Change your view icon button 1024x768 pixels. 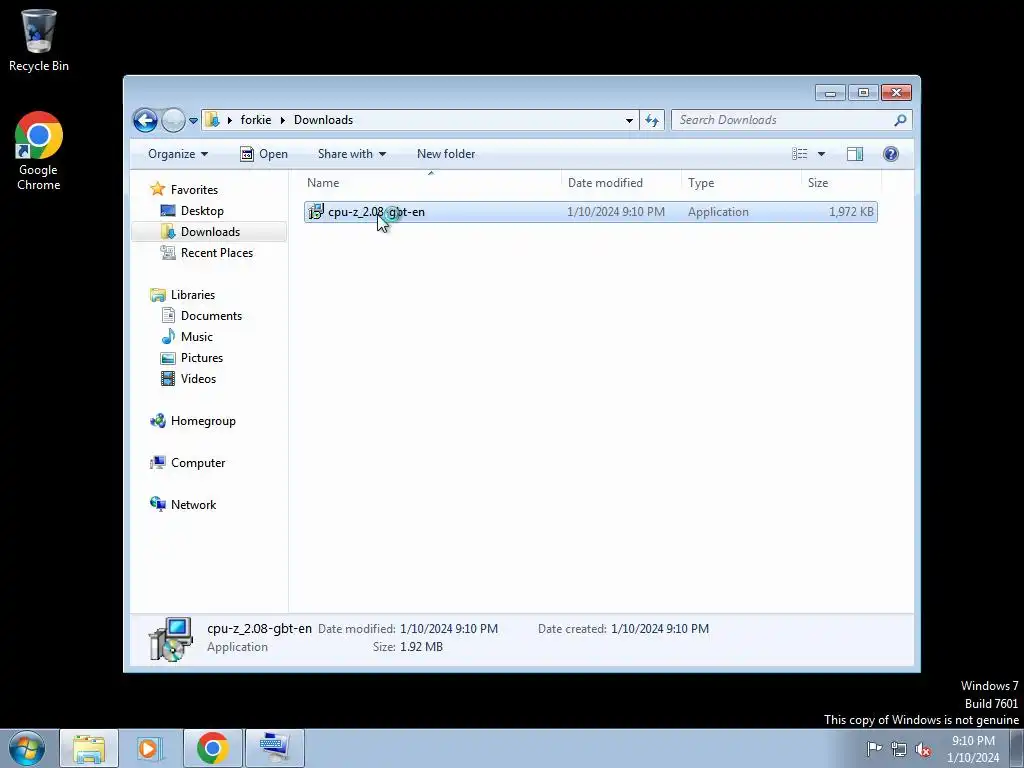tap(800, 154)
